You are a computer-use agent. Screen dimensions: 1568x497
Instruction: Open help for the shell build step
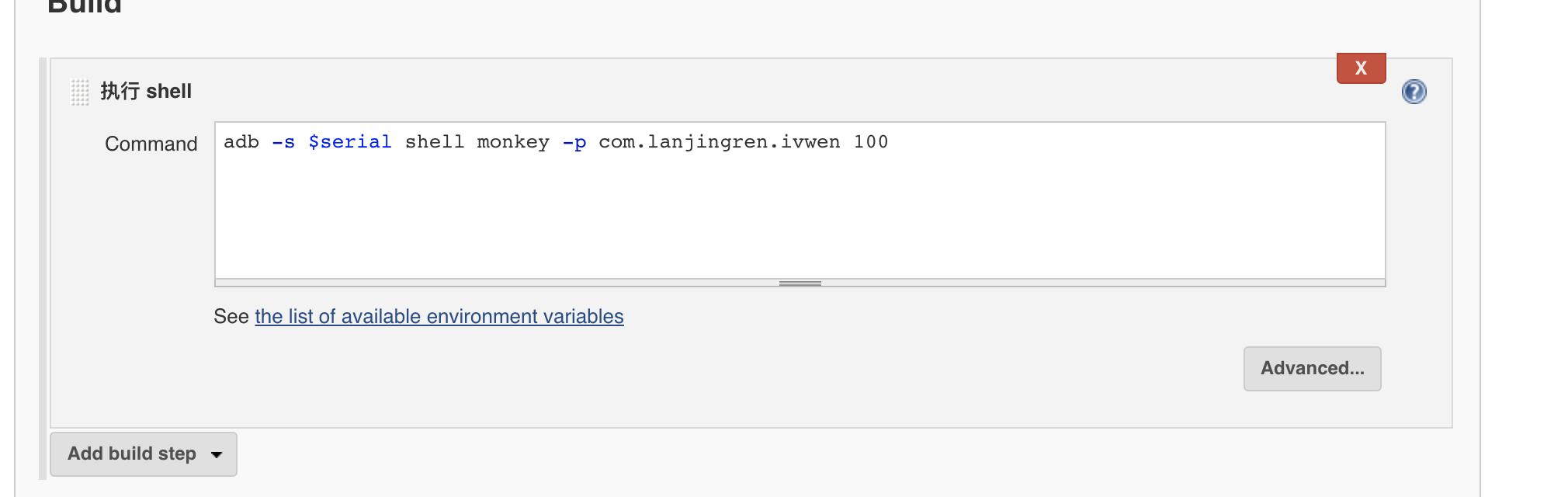(1414, 92)
